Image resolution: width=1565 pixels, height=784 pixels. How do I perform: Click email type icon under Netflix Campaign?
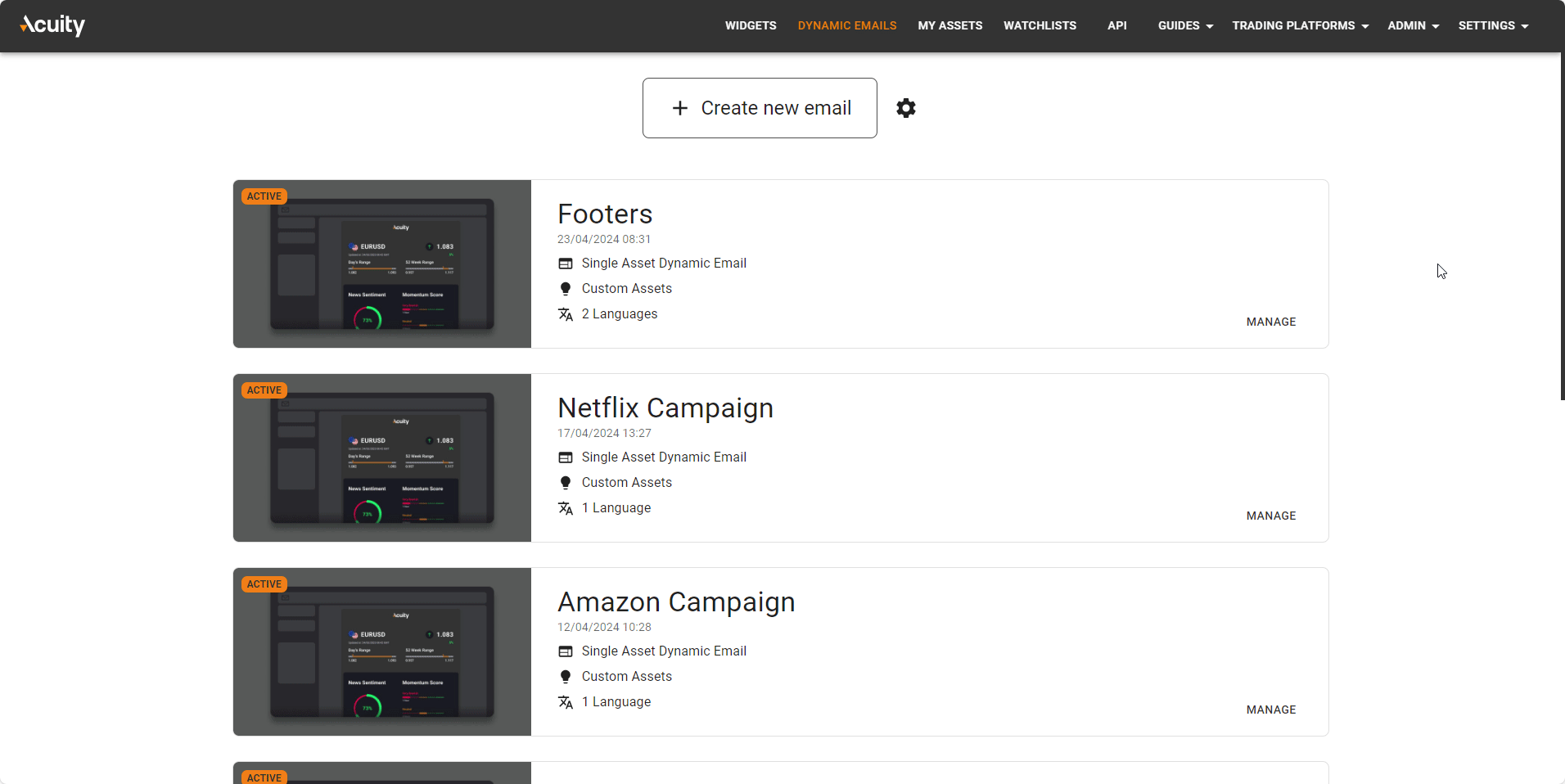pyautogui.click(x=566, y=457)
